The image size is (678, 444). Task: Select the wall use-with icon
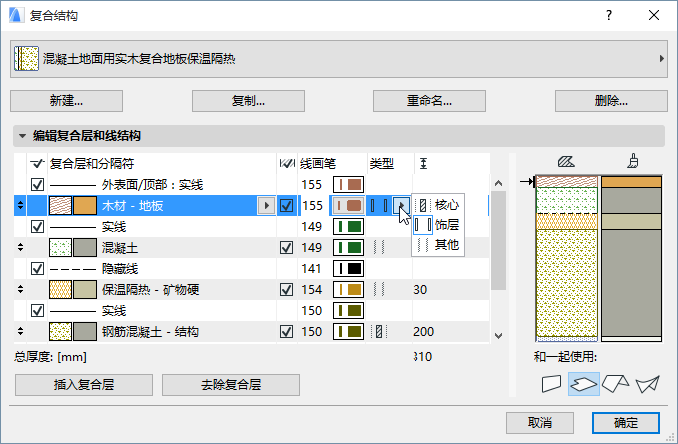click(551, 383)
